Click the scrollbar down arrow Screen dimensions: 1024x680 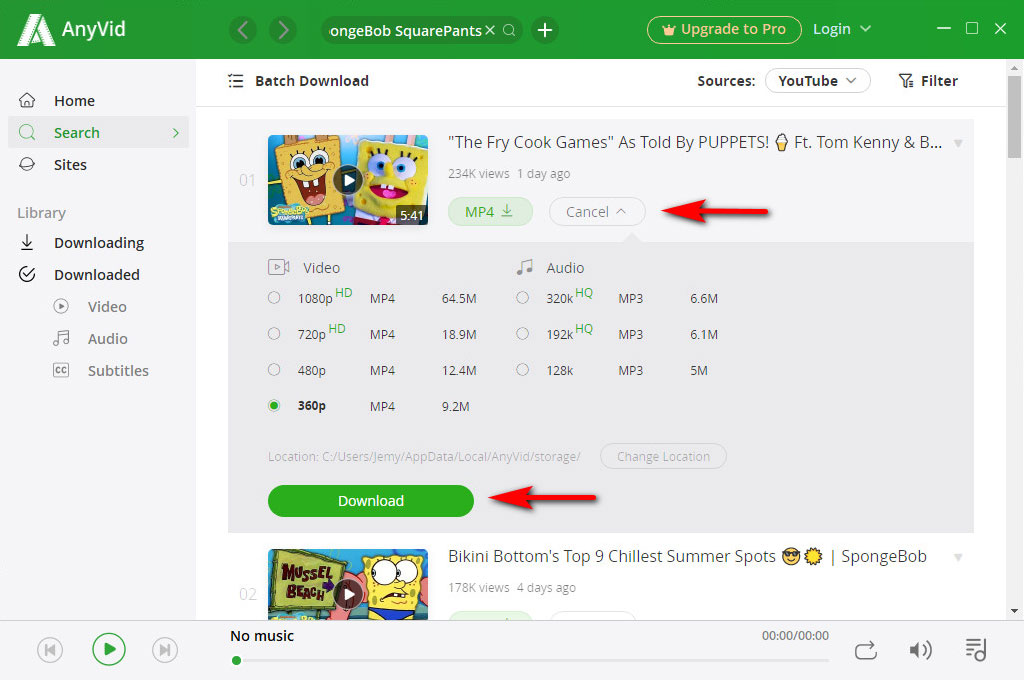pyautogui.click(x=1014, y=611)
